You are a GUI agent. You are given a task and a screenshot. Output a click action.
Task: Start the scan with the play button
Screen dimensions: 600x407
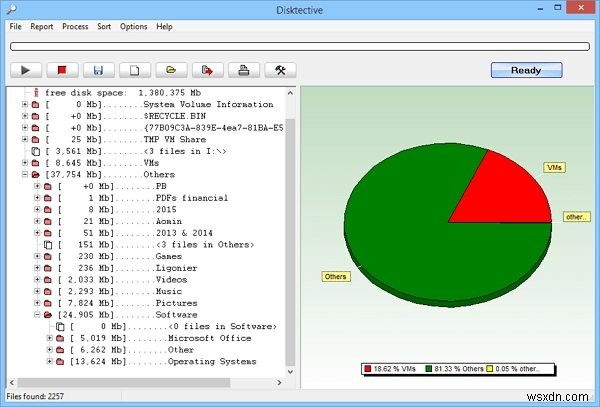26,70
